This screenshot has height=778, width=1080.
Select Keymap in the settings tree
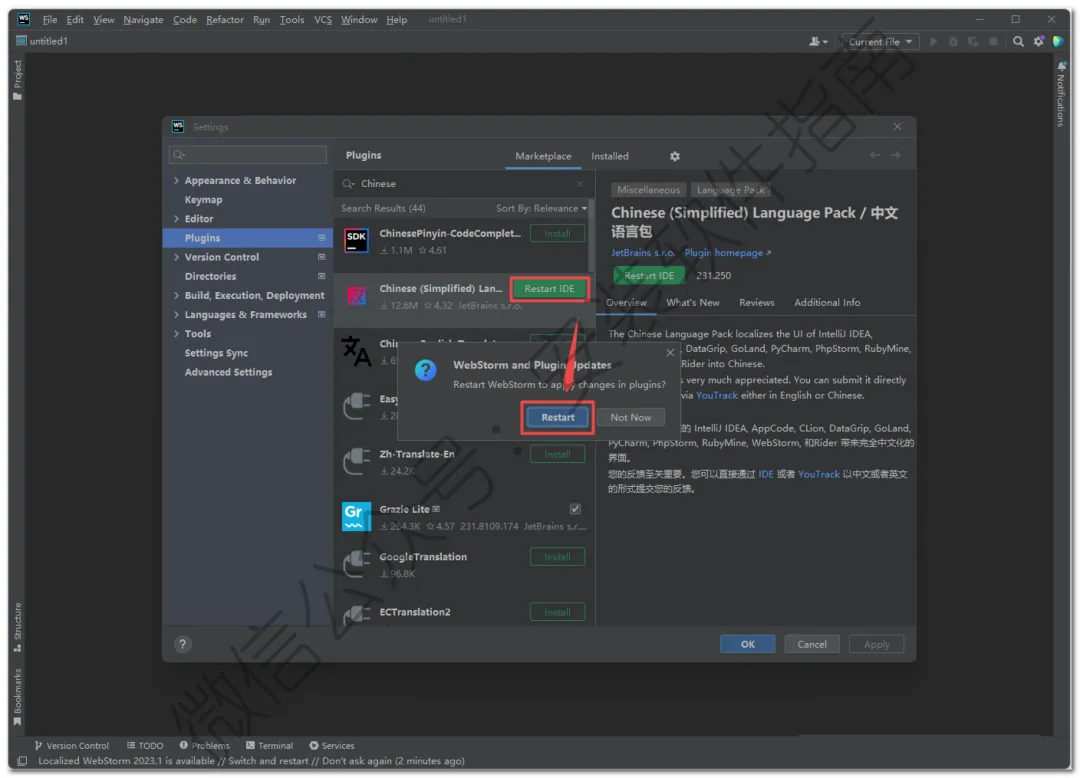coord(203,200)
